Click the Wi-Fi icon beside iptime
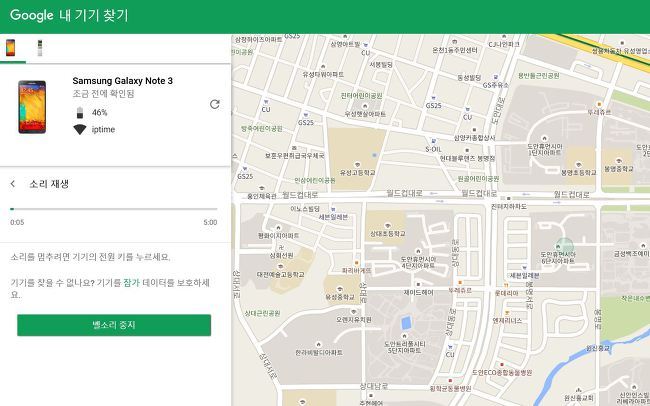The width and height of the screenshot is (650, 406). (x=80, y=129)
